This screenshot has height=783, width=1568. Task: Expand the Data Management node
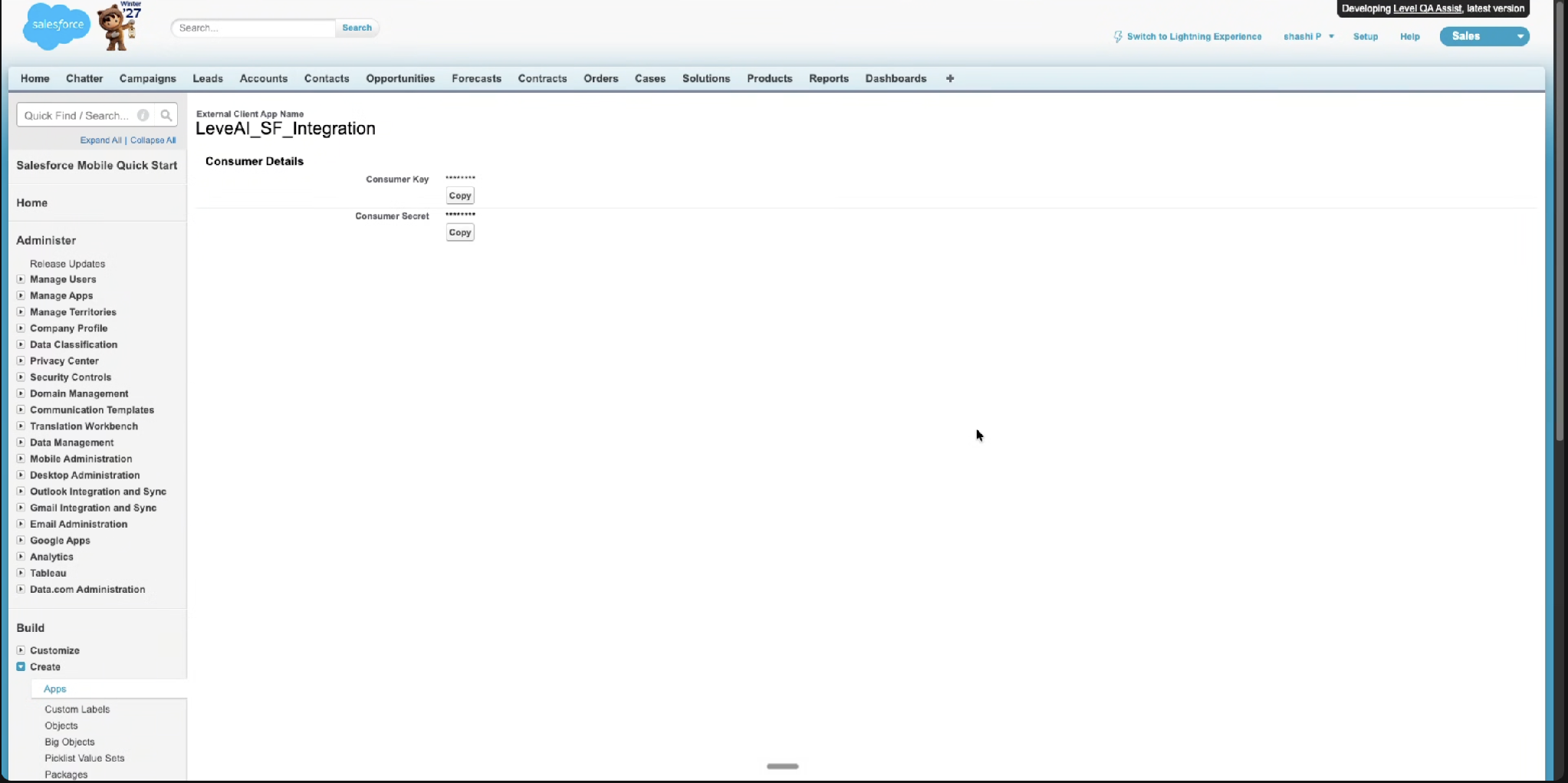point(21,442)
